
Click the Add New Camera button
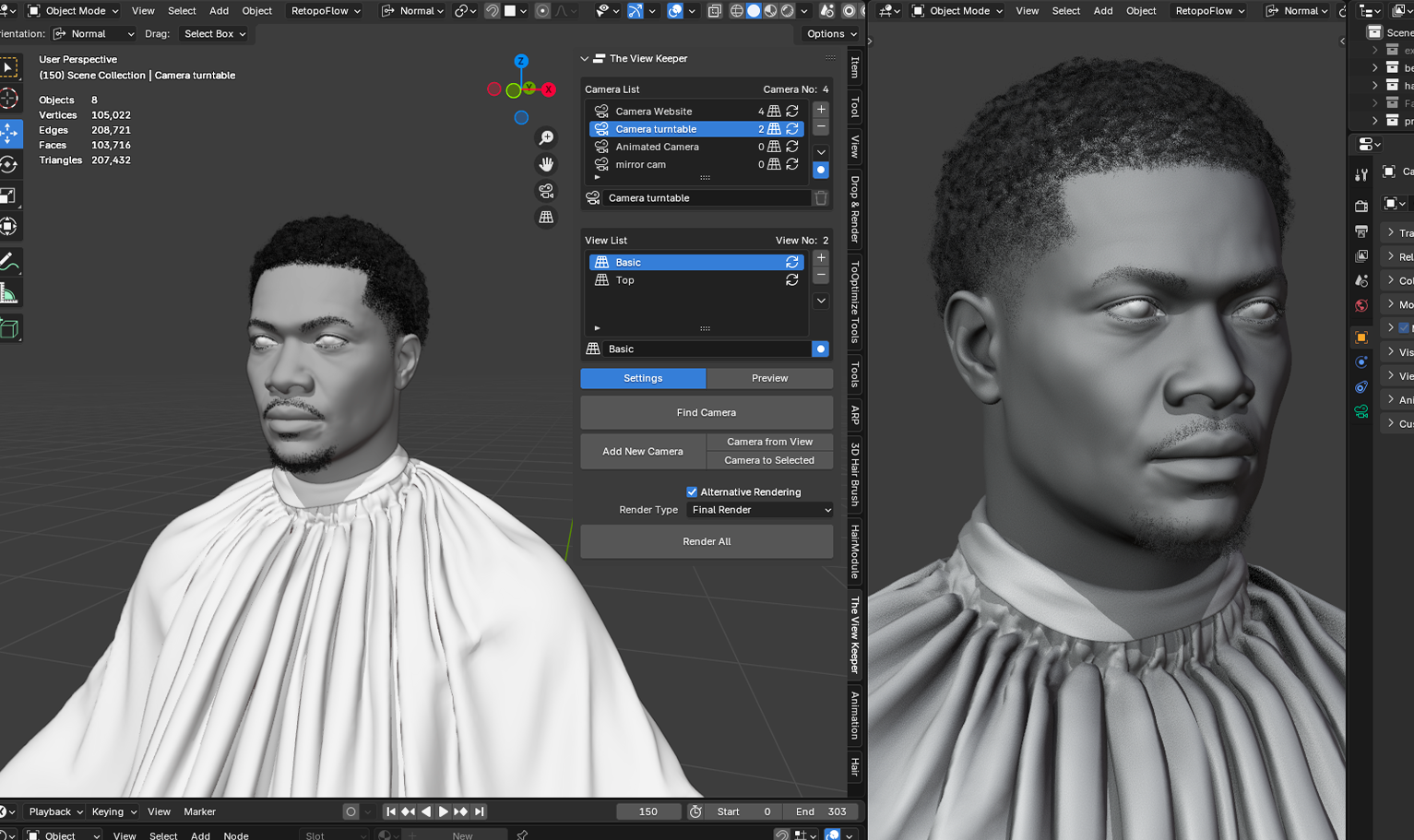point(643,451)
